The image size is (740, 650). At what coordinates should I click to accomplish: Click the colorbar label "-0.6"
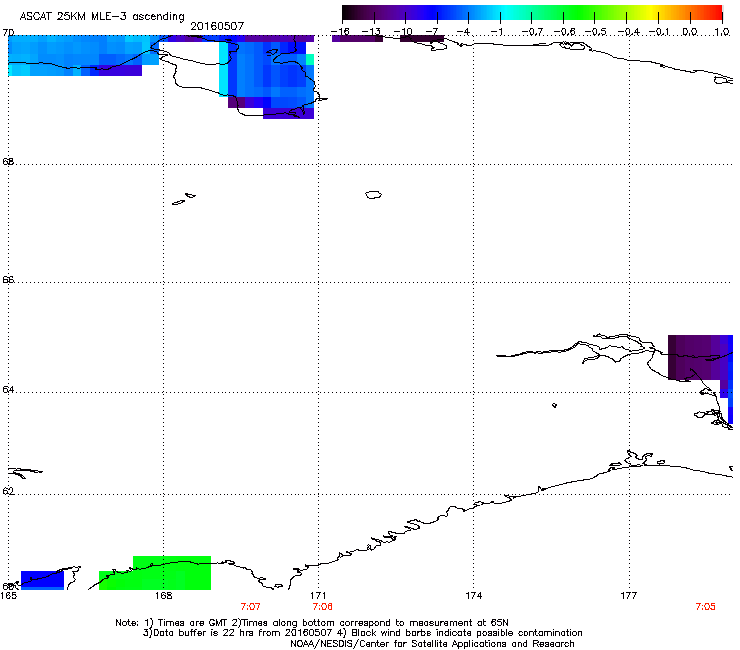click(x=564, y=32)
